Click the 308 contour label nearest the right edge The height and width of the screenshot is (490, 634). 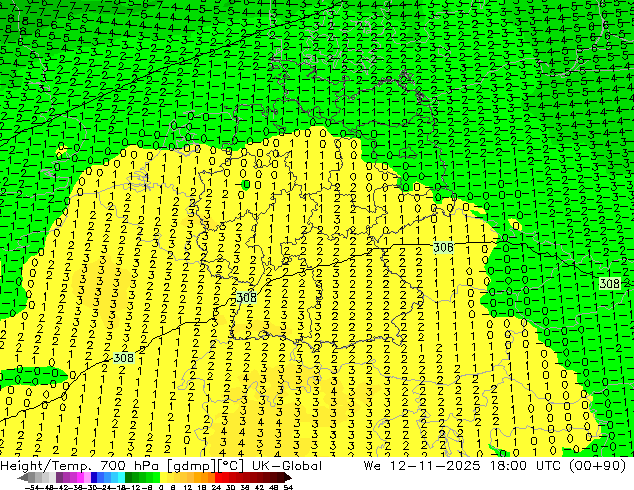(609, 283)
